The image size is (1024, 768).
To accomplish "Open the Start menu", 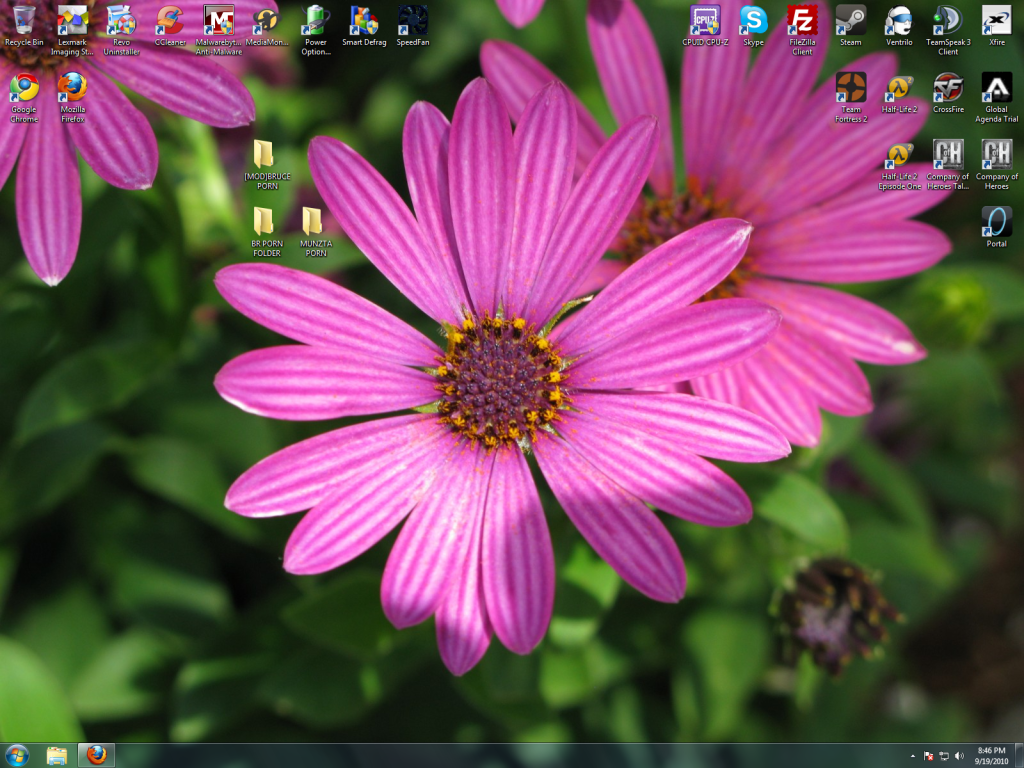I will [x=15, y=756].
